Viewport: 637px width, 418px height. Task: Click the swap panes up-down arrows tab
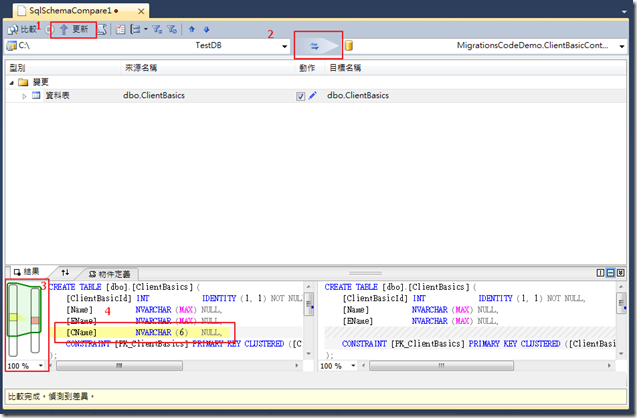[65, 272]
